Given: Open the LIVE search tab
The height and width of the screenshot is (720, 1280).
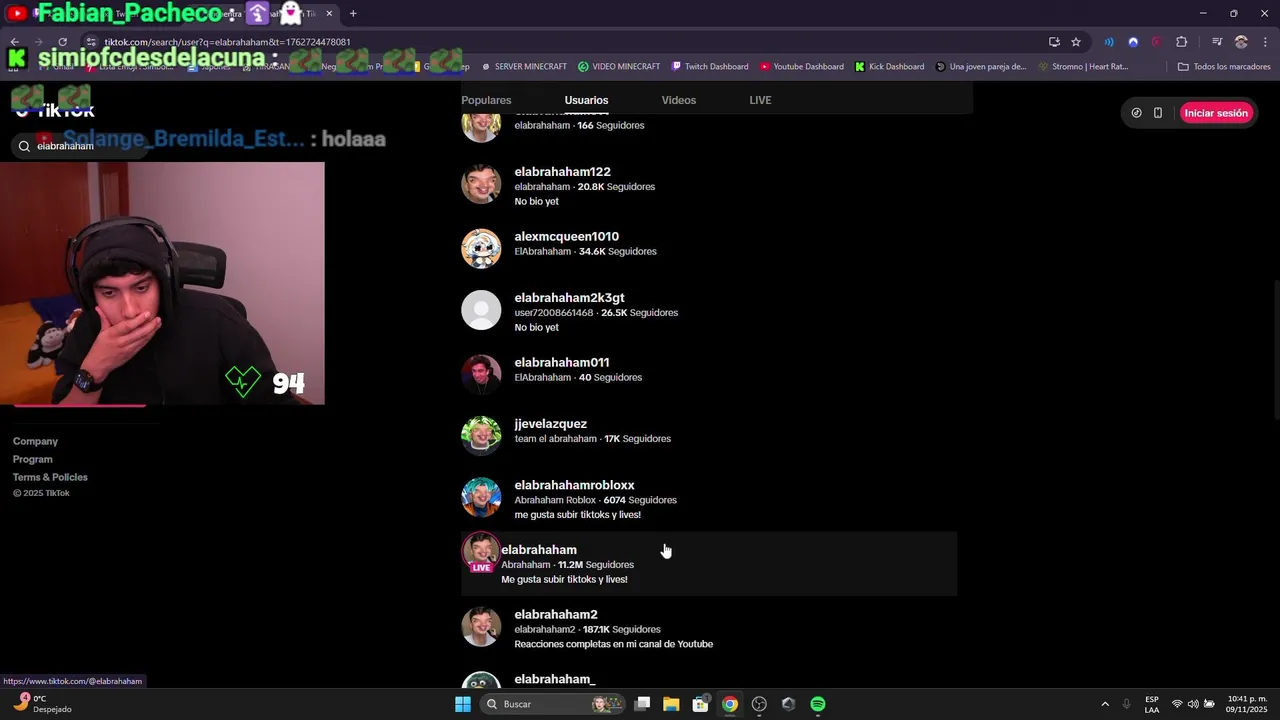Looking at the screenshot, I should coord(760,100).
